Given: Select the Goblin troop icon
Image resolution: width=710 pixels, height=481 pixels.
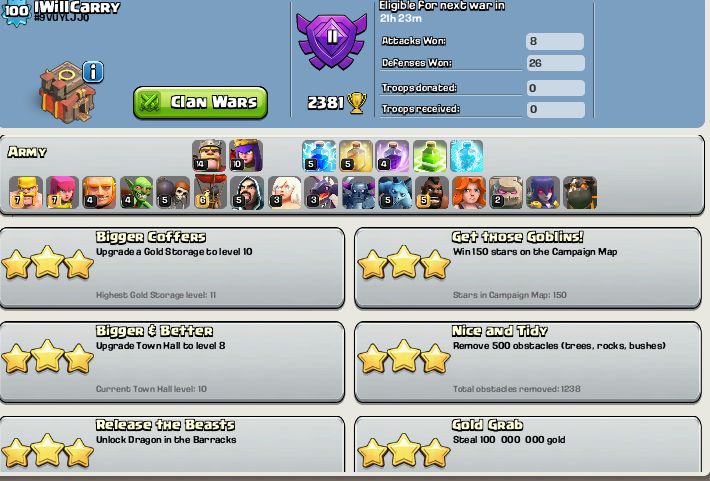Looking at the screenshot, I should [136, 192].
